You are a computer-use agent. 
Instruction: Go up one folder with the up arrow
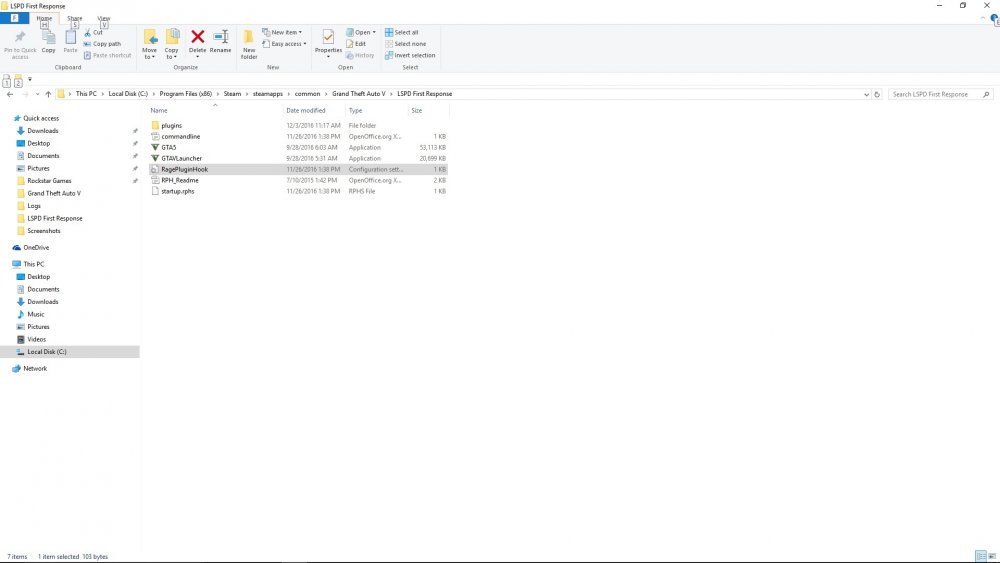[48, 94]
